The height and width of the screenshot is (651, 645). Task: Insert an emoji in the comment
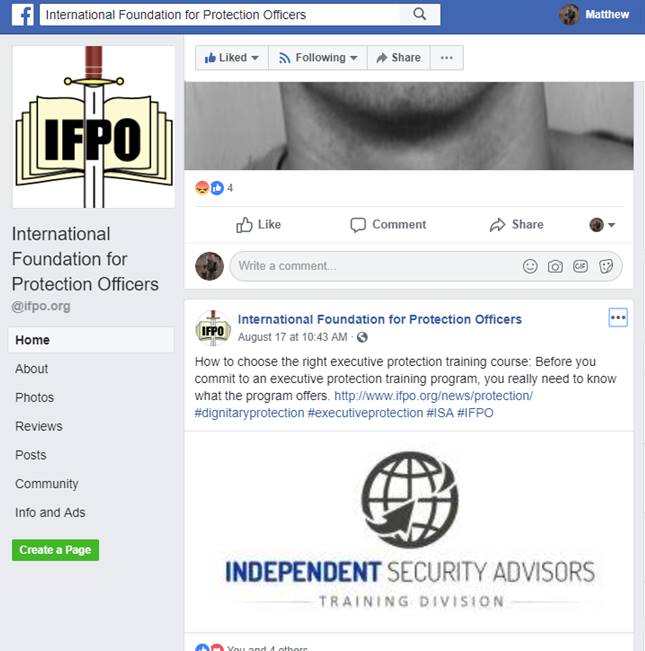pos(530,266)
